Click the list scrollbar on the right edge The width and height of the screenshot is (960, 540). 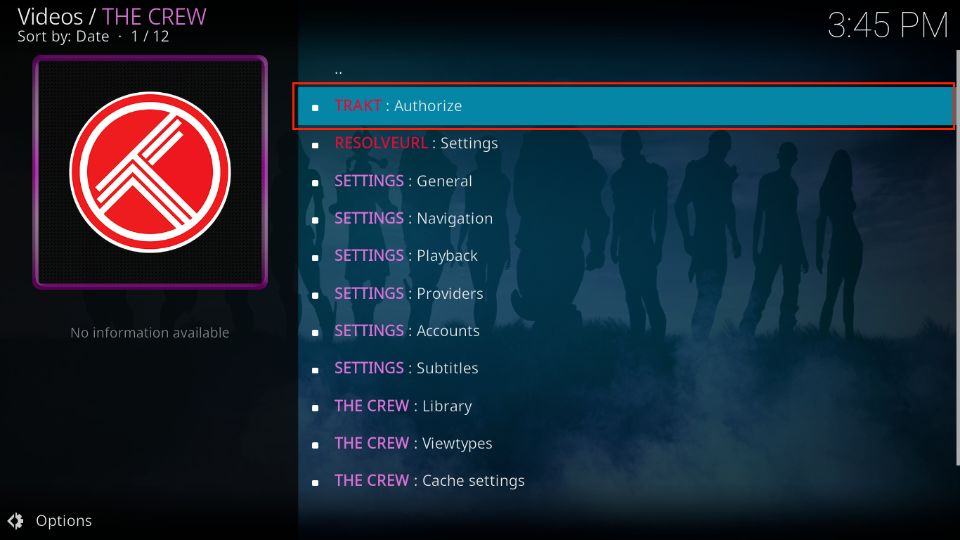tap(957, 258)
